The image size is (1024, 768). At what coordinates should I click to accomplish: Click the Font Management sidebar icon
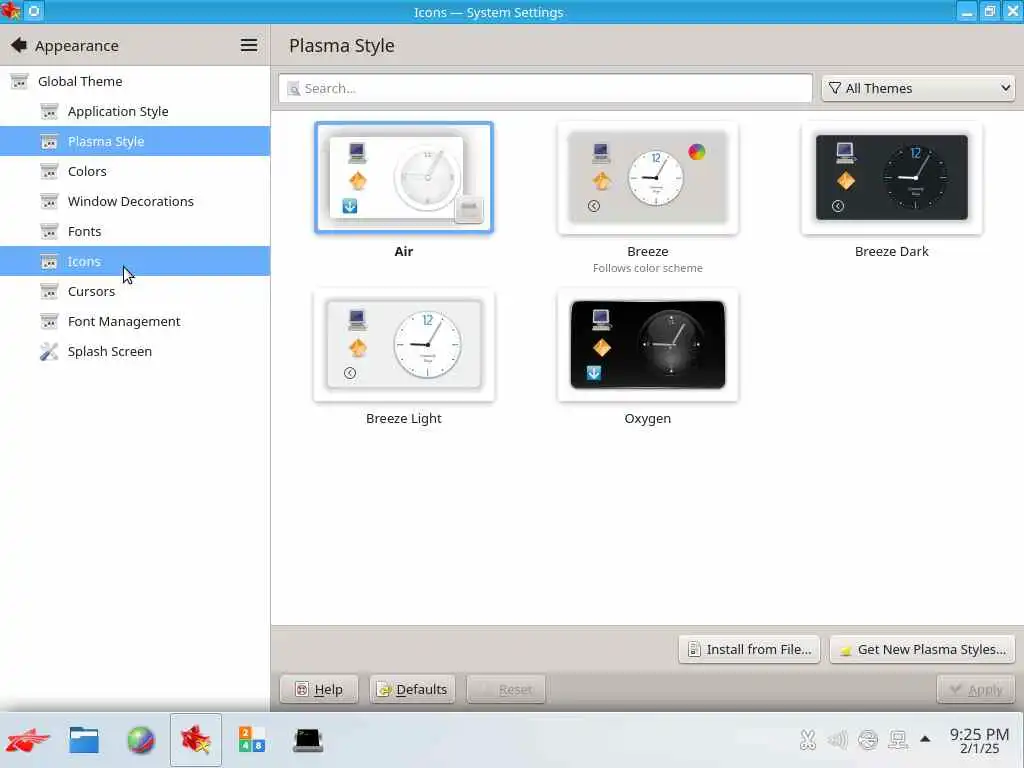coord(50,321)
